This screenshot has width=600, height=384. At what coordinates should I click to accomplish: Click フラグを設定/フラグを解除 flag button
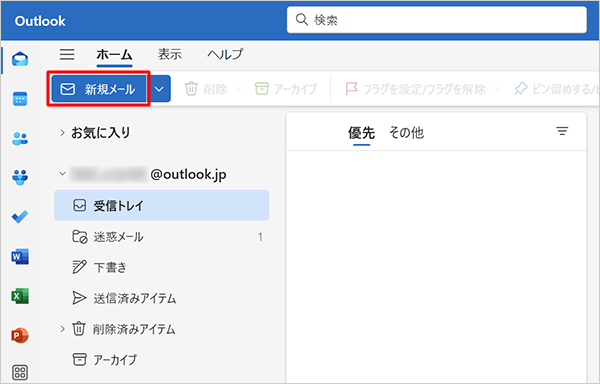(415, 89)
